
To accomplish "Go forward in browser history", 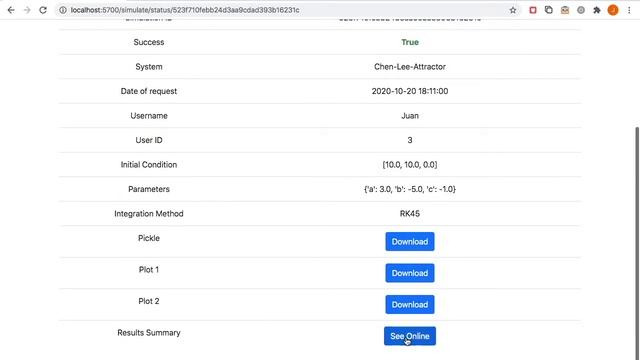I will [x=27, y=10].
